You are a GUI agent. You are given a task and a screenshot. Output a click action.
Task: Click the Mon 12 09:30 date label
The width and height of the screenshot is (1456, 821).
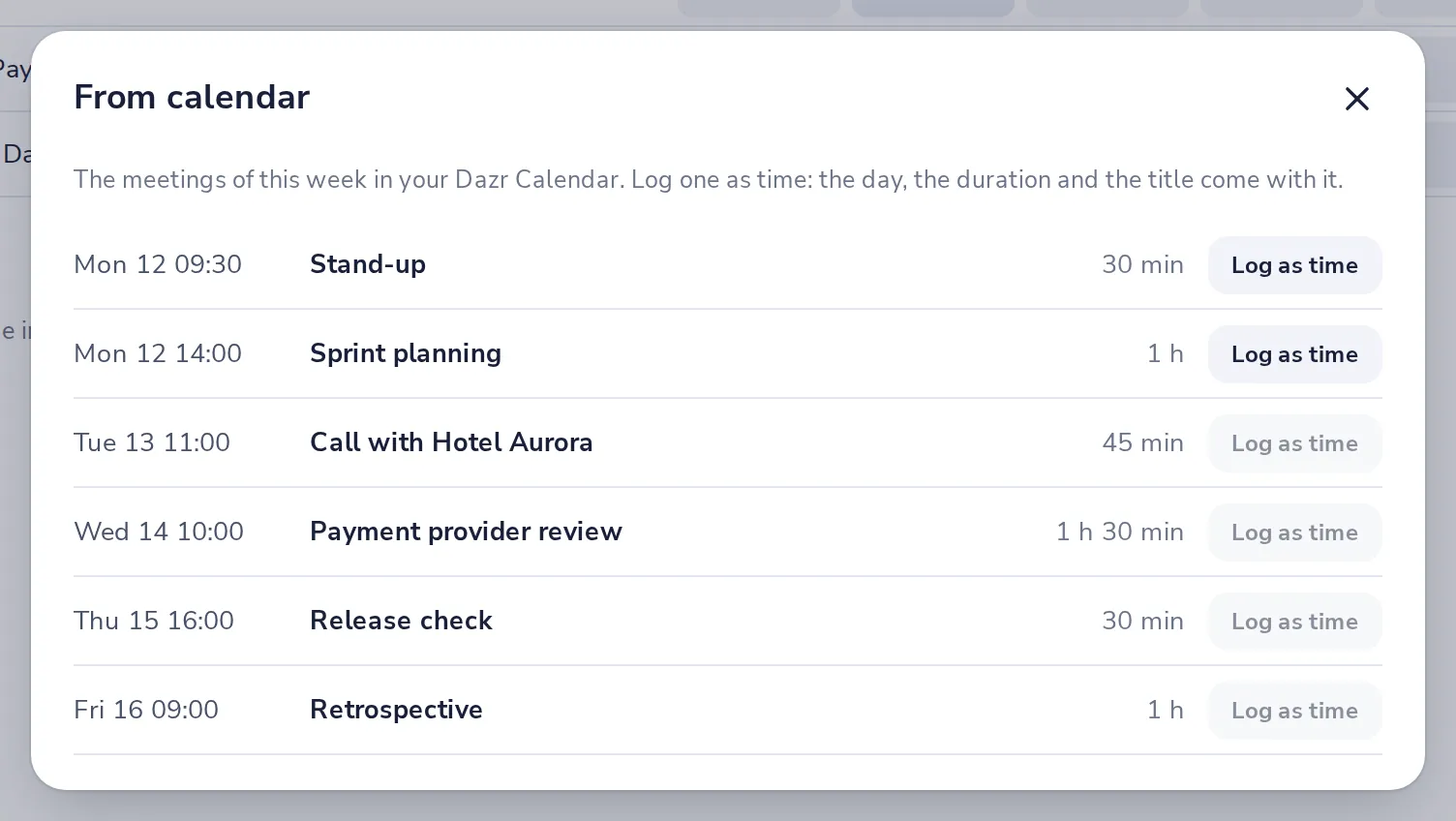pyautogui.click(x=158, y=264)
